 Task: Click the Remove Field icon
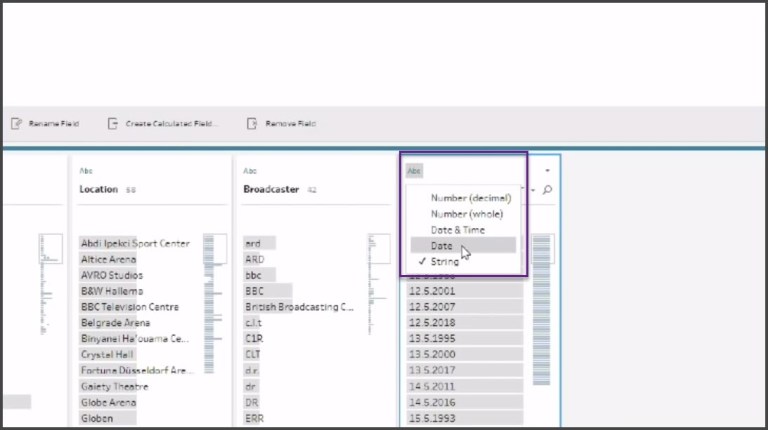tap(252, 124)
